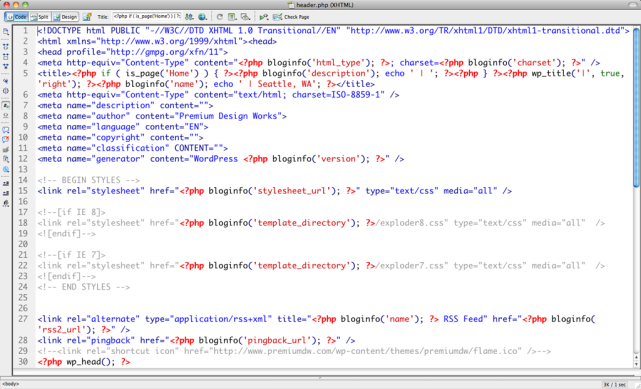
Task: Click line number 14
Action: 23,180
